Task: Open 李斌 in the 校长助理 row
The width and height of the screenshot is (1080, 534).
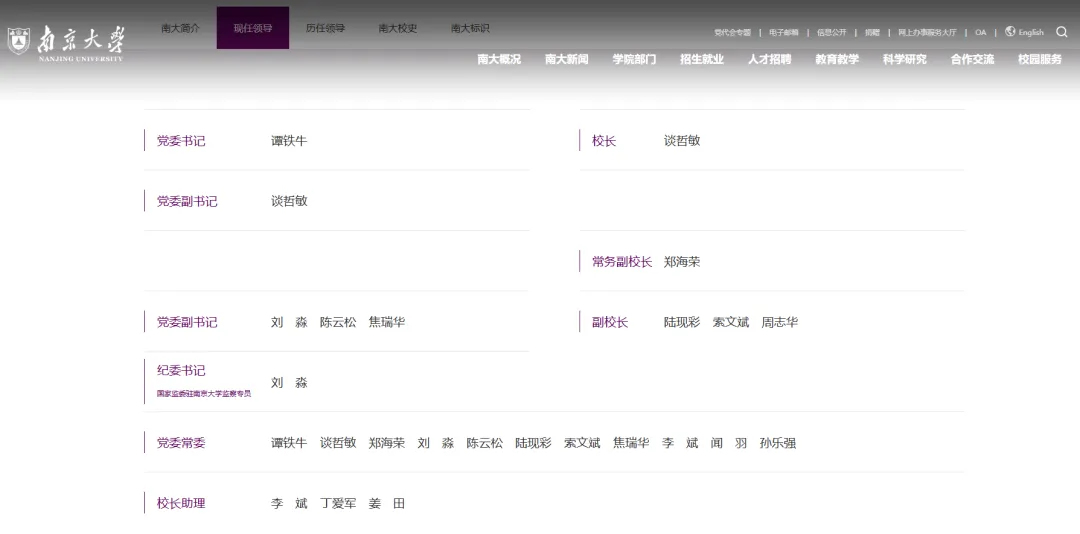Action: [289, 503]
